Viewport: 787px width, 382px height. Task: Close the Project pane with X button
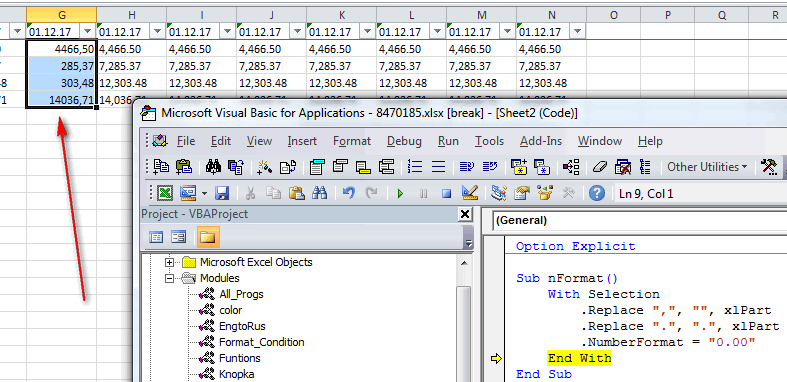coord(465,214)
